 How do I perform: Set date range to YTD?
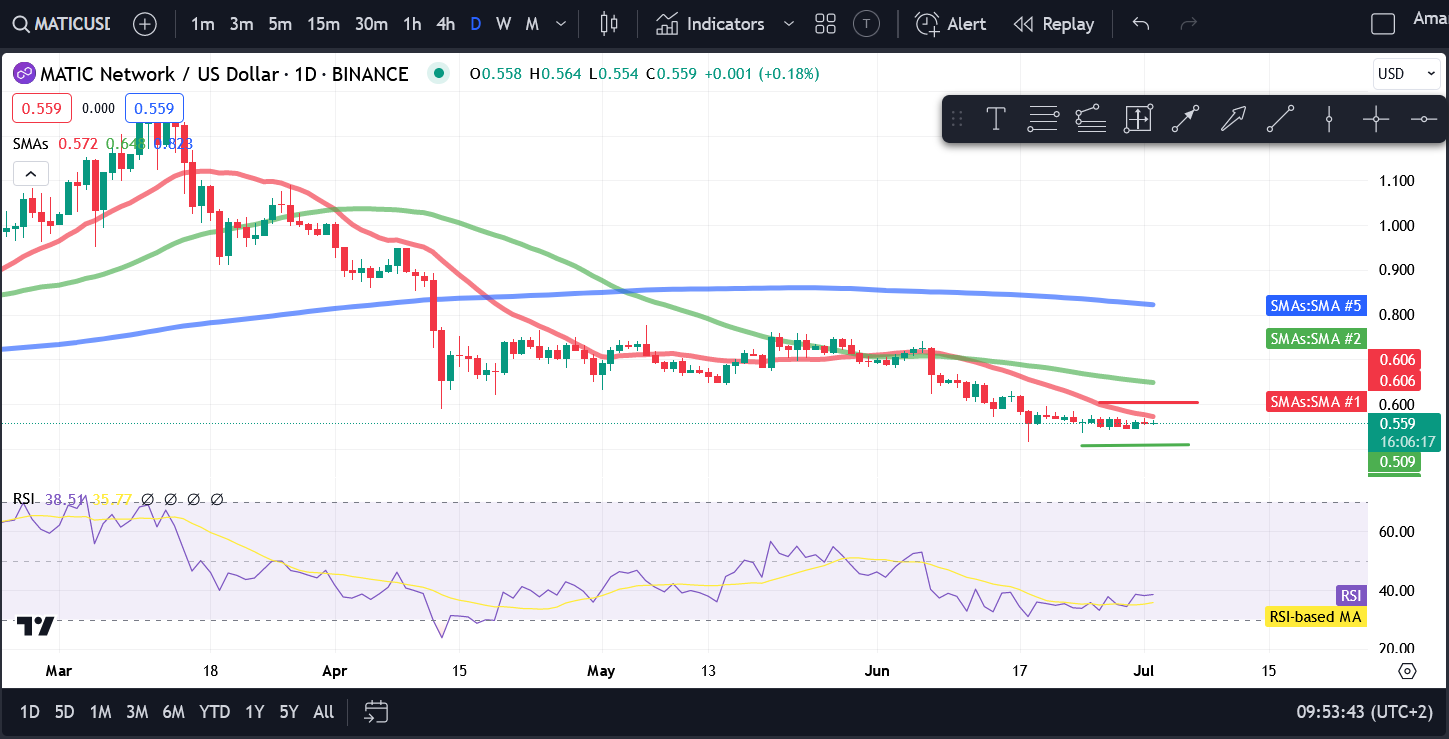215,712
